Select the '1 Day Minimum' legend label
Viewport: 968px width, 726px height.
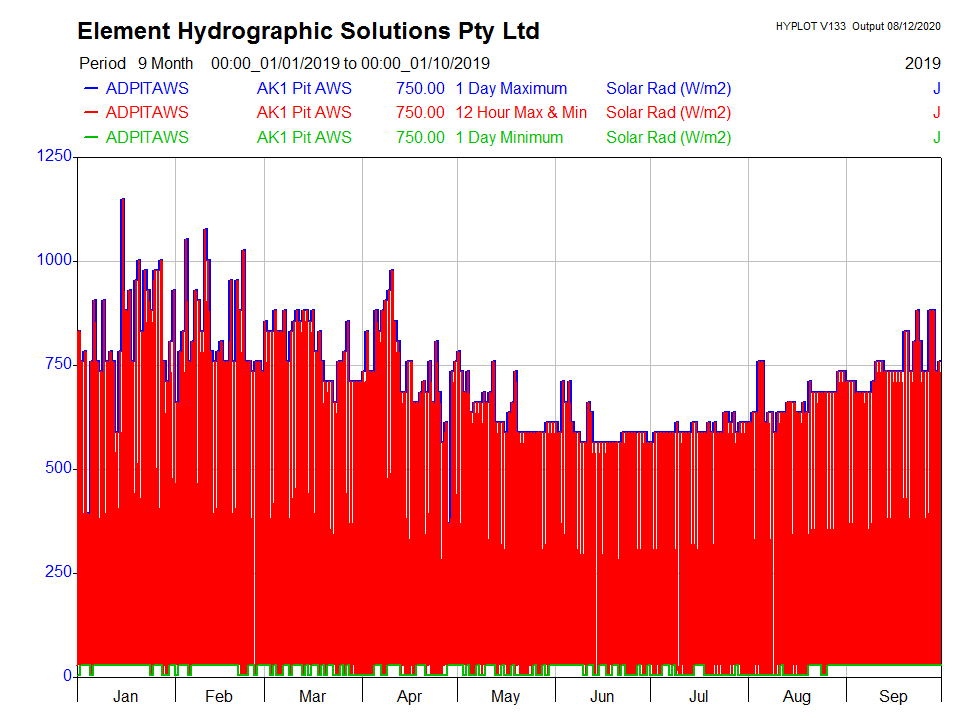pos(509,138)
